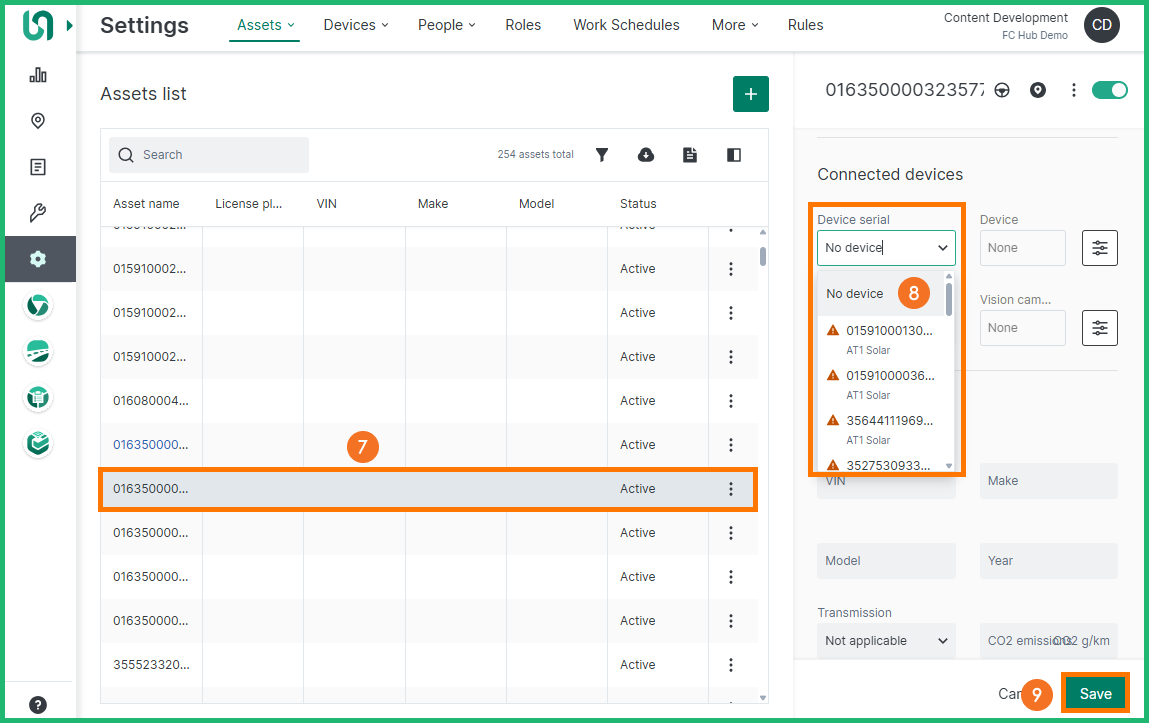
Task: Toggle the asset active switch off
Action: click(x=1109, y=90)
